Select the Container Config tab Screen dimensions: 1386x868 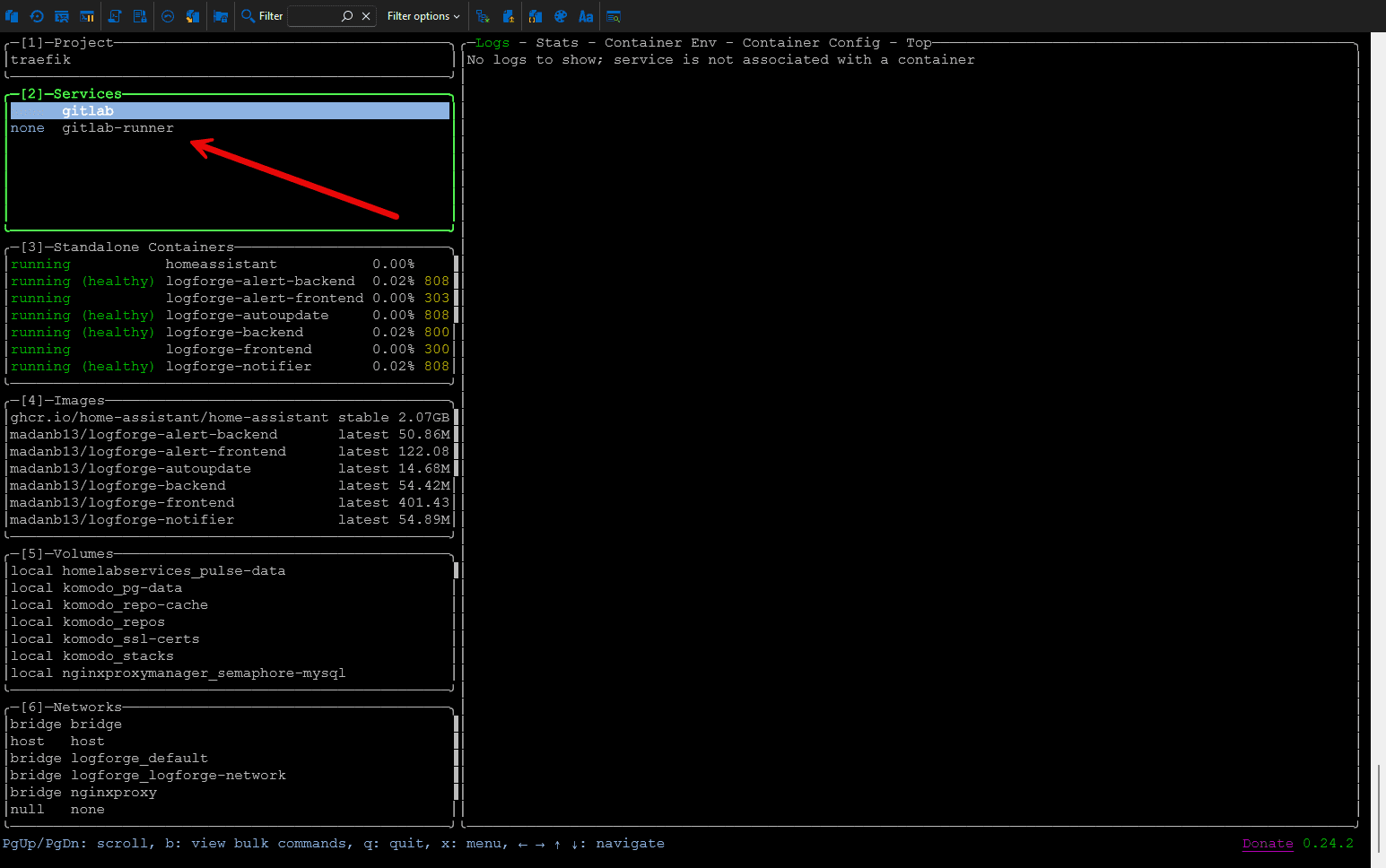[811, 43]
